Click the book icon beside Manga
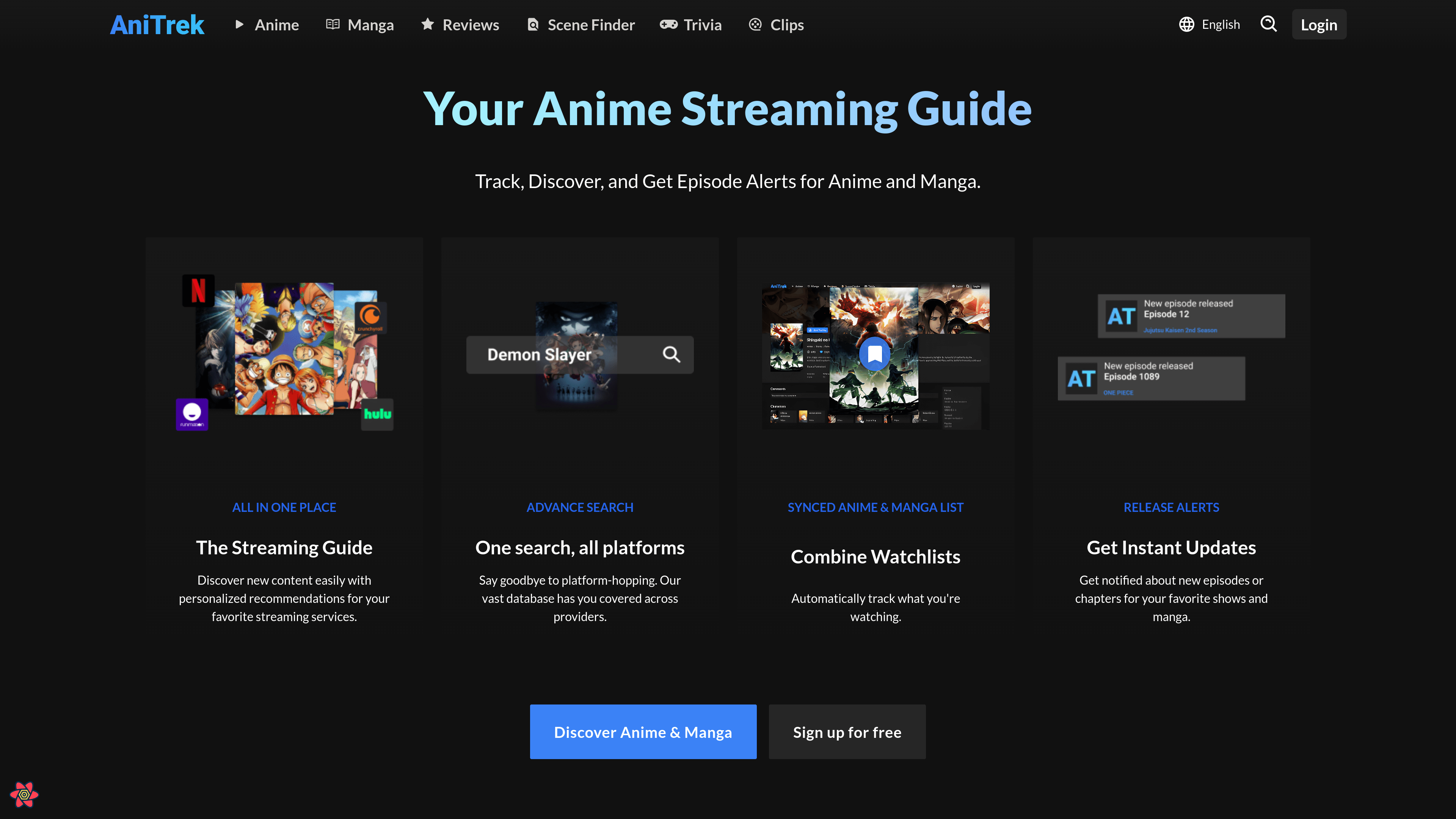This screenshot has width=1456, height=819. coord(334,24)
